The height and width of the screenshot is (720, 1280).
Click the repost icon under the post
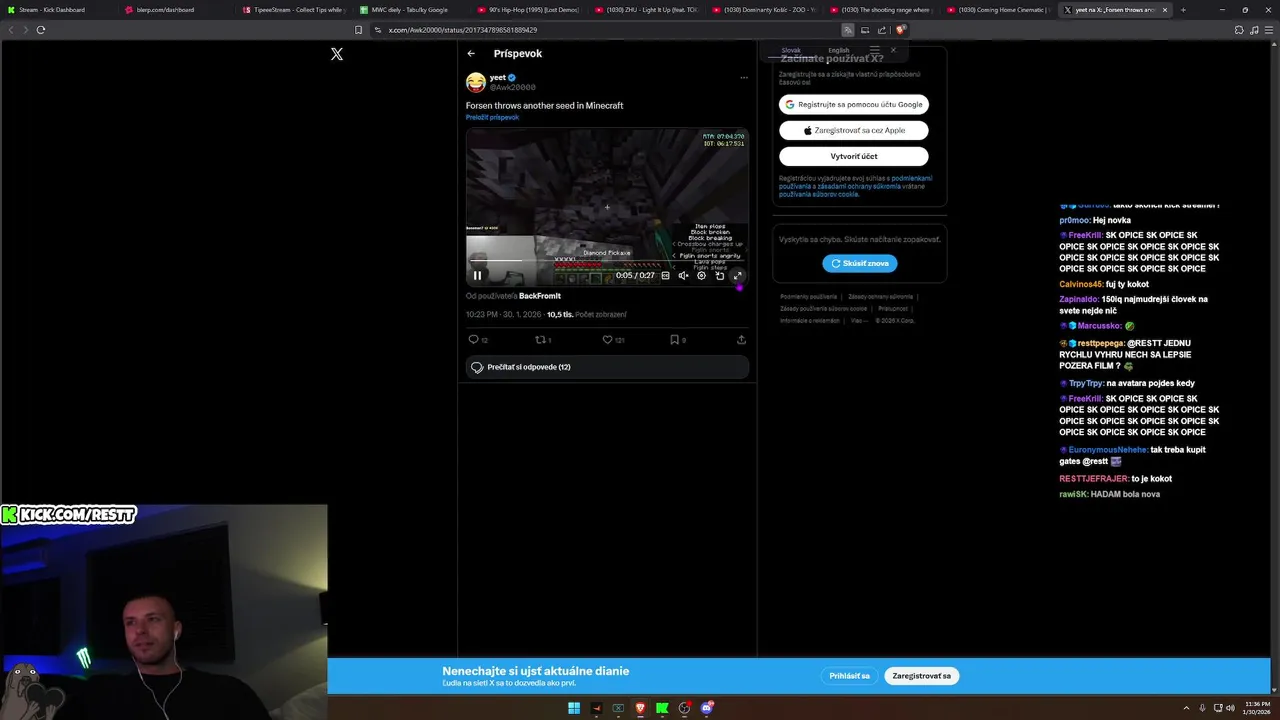[x=543, y=340]
